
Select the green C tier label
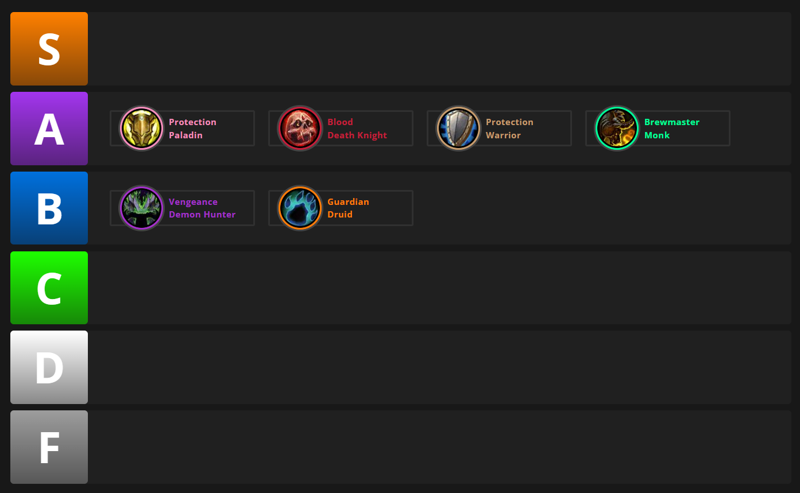49,287
